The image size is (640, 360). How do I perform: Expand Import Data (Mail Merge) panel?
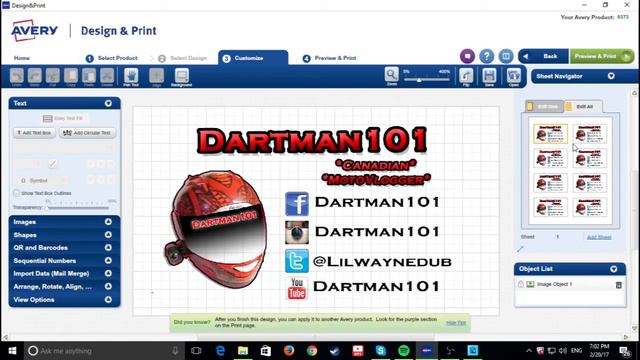108,273
